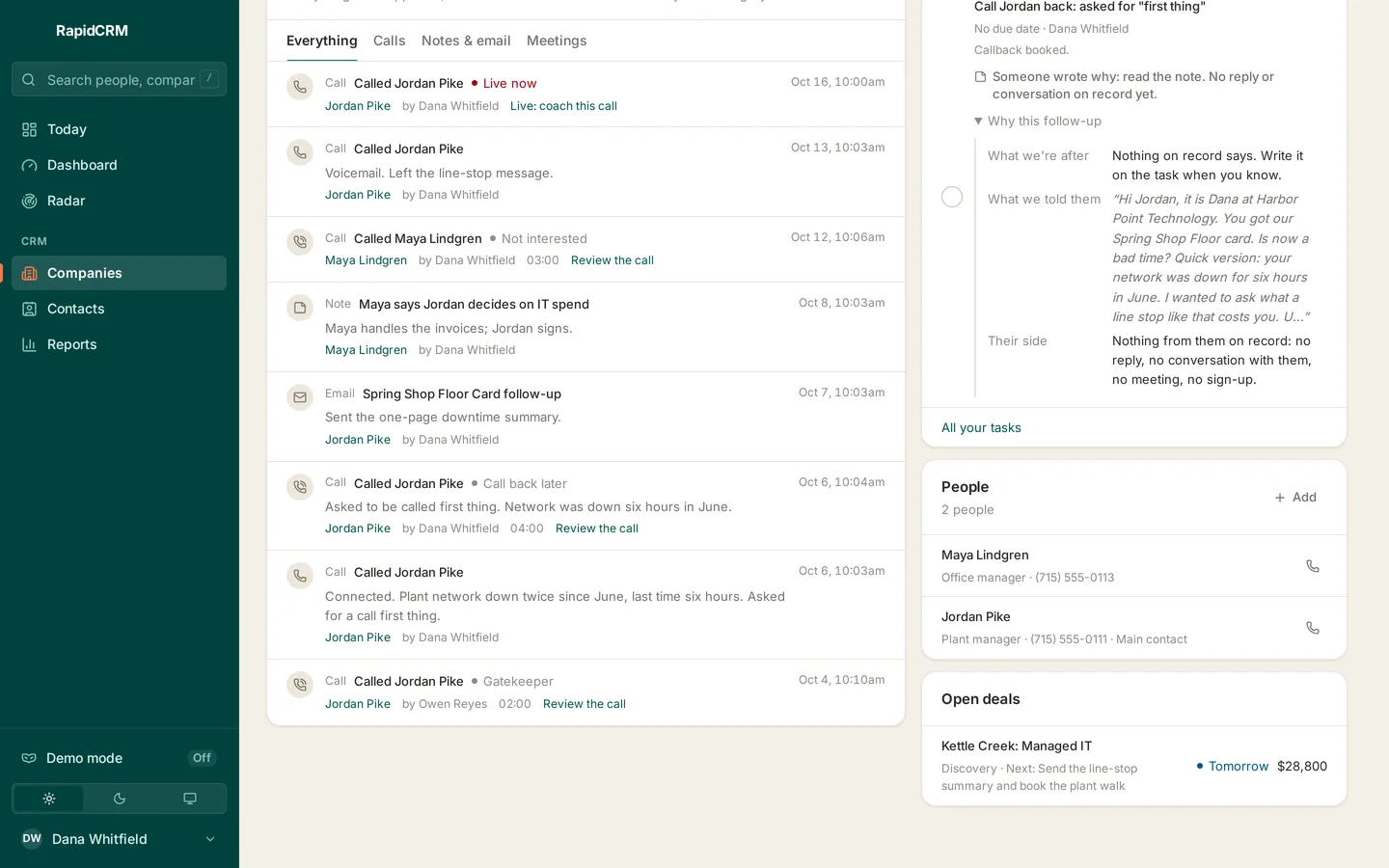
Task: Select the Everything tab
Action: click(x=322, y=41)
